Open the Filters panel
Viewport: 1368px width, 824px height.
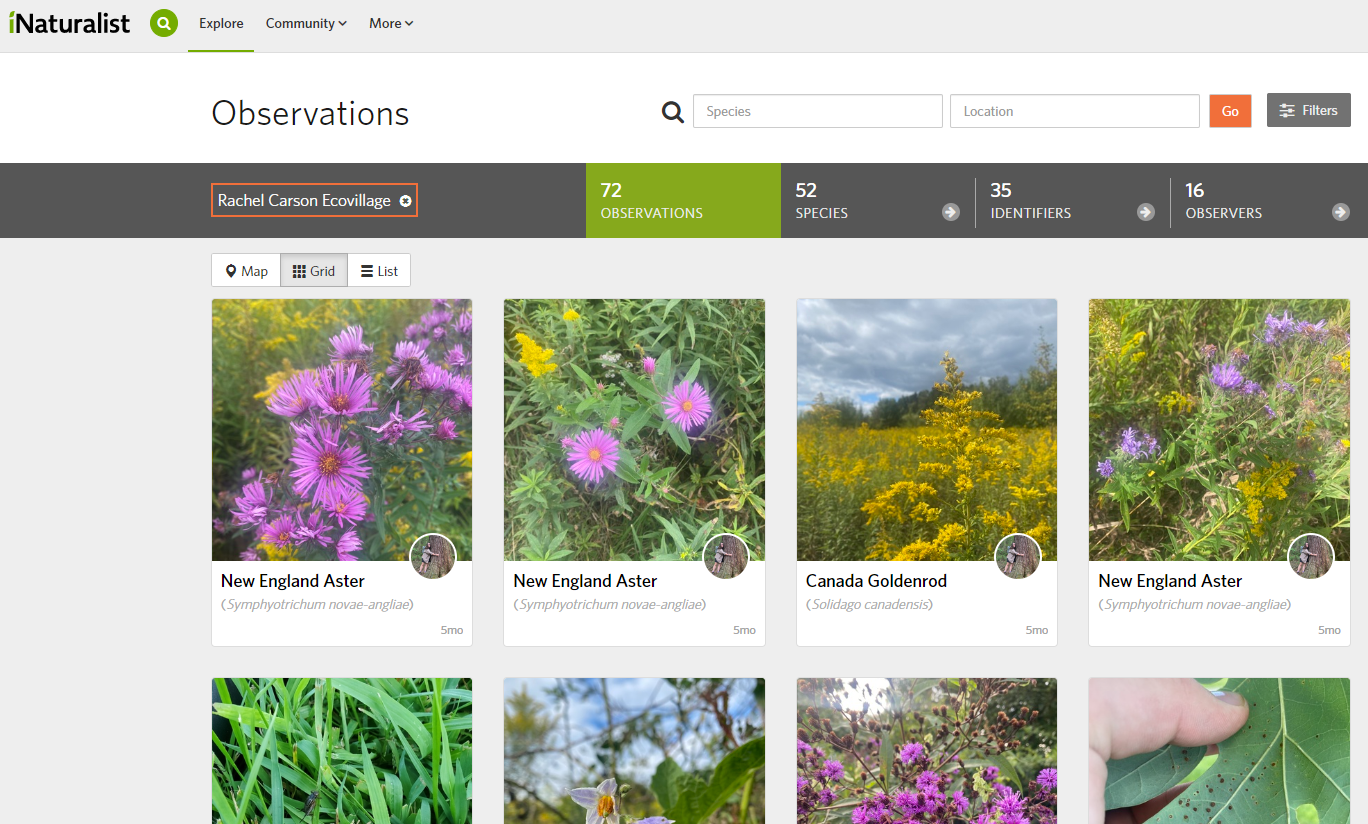[x=1308, y=110]
